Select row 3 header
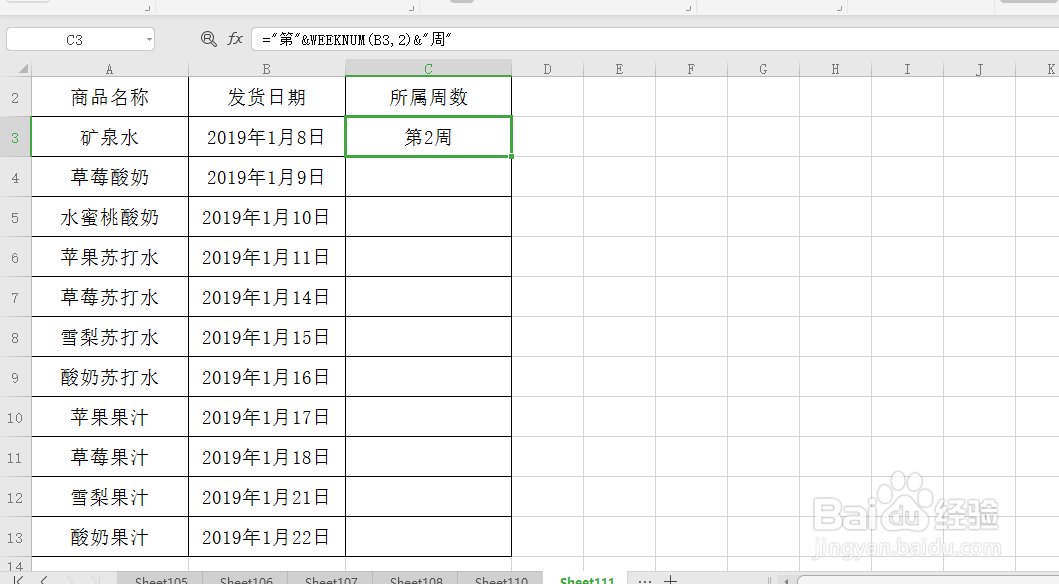The width and height of the screenshot is (1059, 584). click(16, 137)
